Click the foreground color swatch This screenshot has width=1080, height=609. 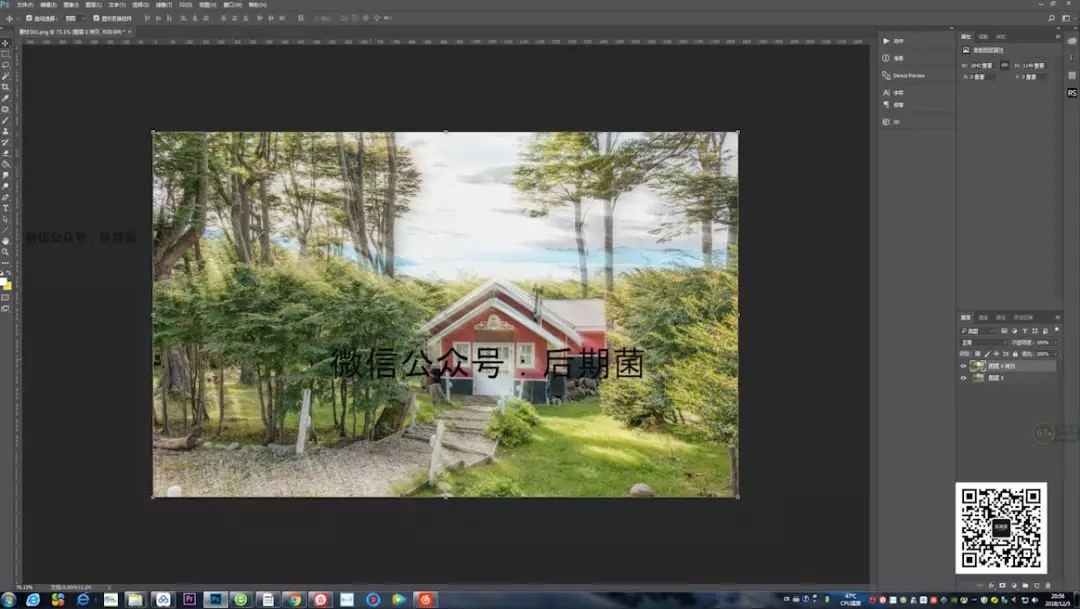click(4, 281)
